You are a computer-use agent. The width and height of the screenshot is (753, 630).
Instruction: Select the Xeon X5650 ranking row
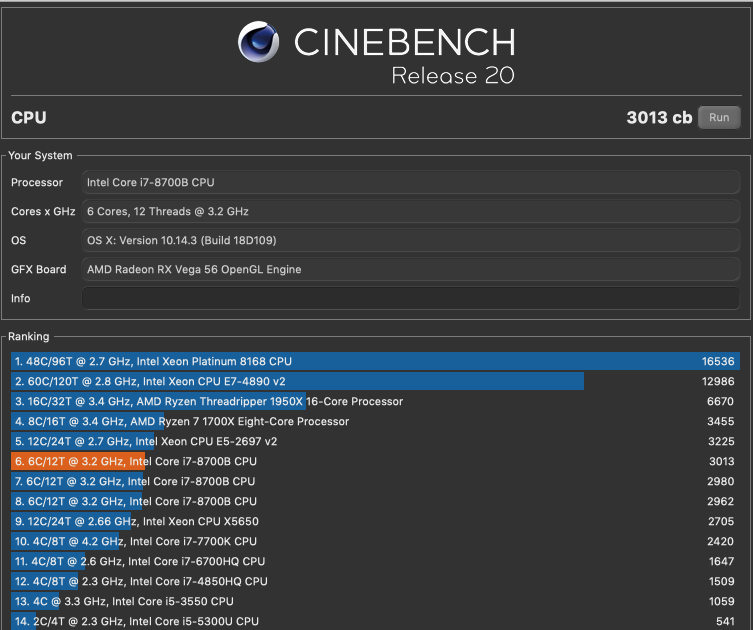click(376, 521)
